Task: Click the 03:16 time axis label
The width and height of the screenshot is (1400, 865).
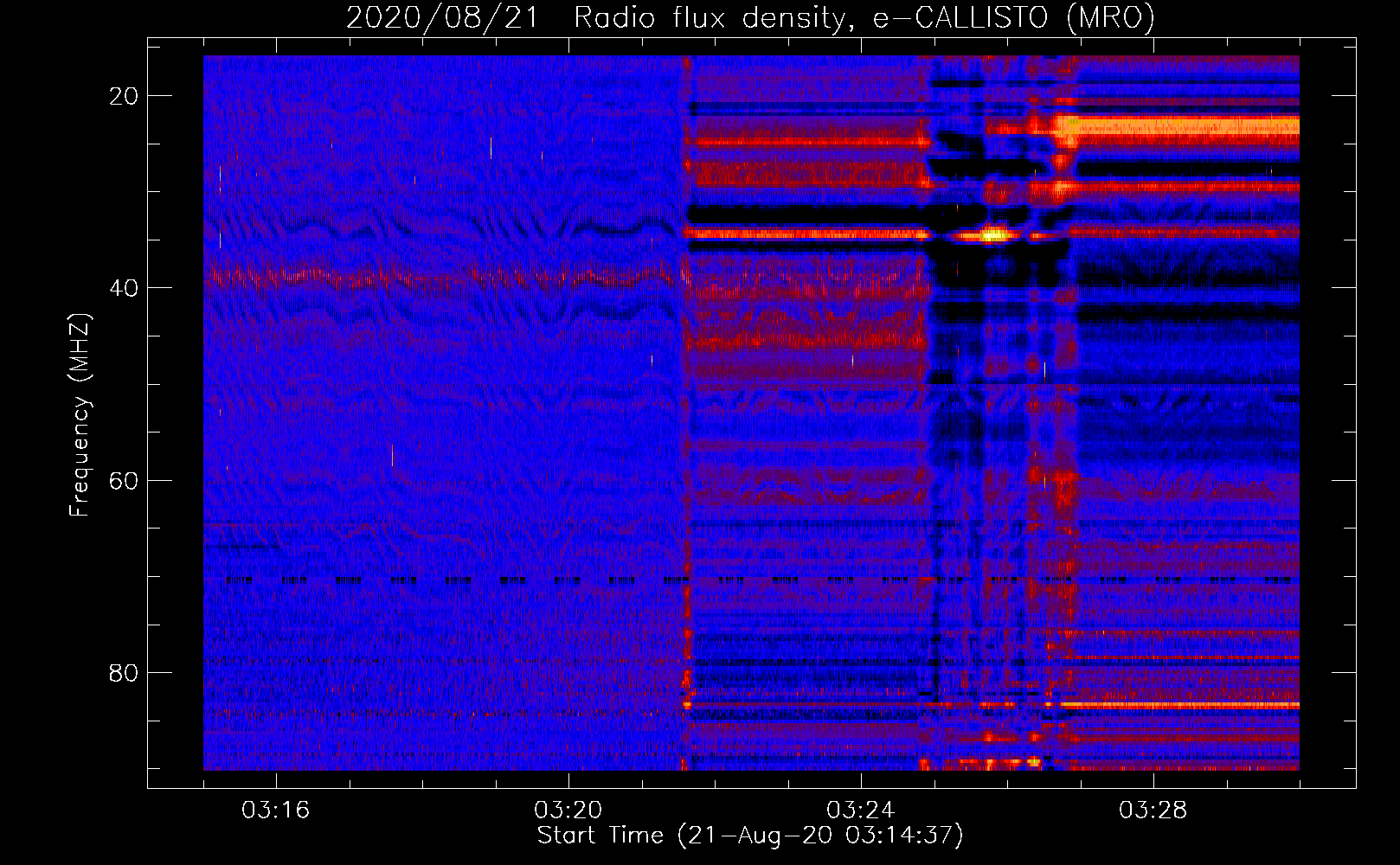Action: pyautogui.click(x=276, y=811)
